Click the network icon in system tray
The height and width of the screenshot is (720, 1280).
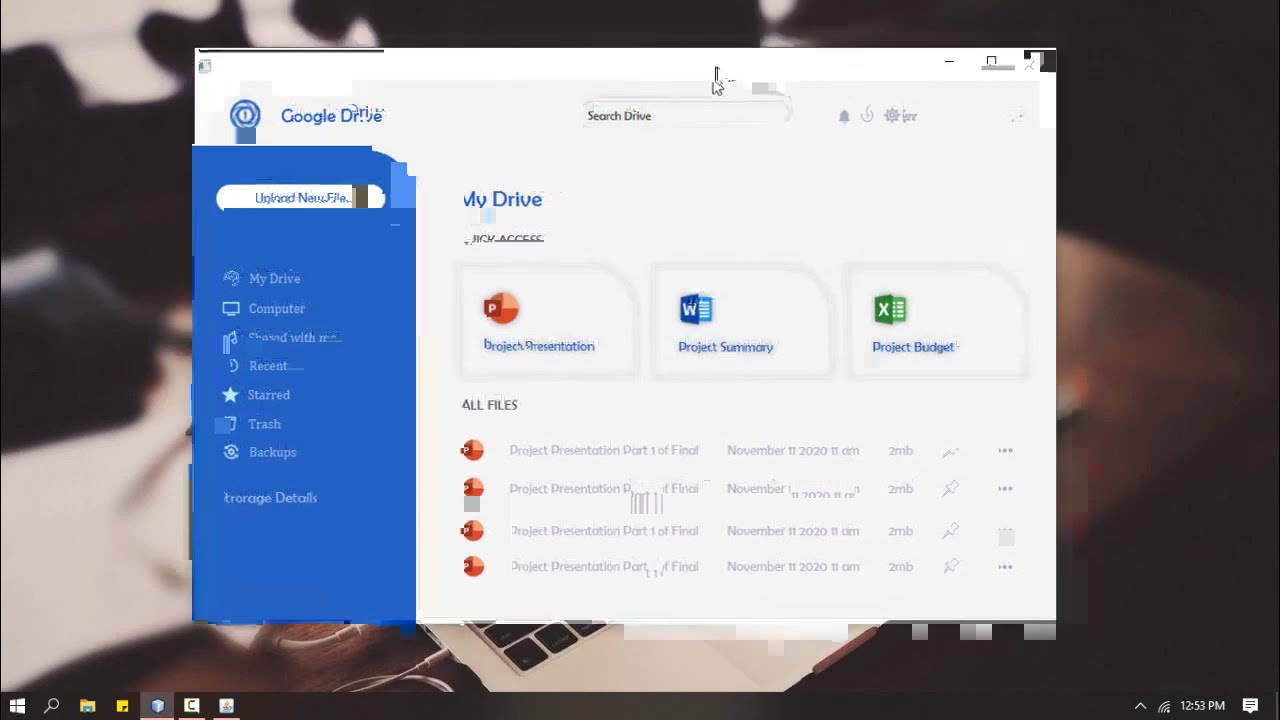(x=1164, y=706)
